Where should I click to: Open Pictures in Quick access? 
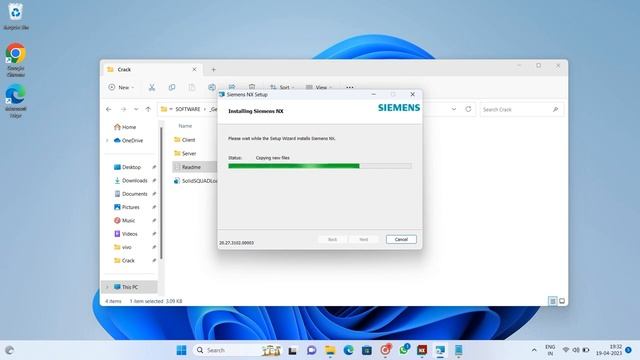click(131, 207)
